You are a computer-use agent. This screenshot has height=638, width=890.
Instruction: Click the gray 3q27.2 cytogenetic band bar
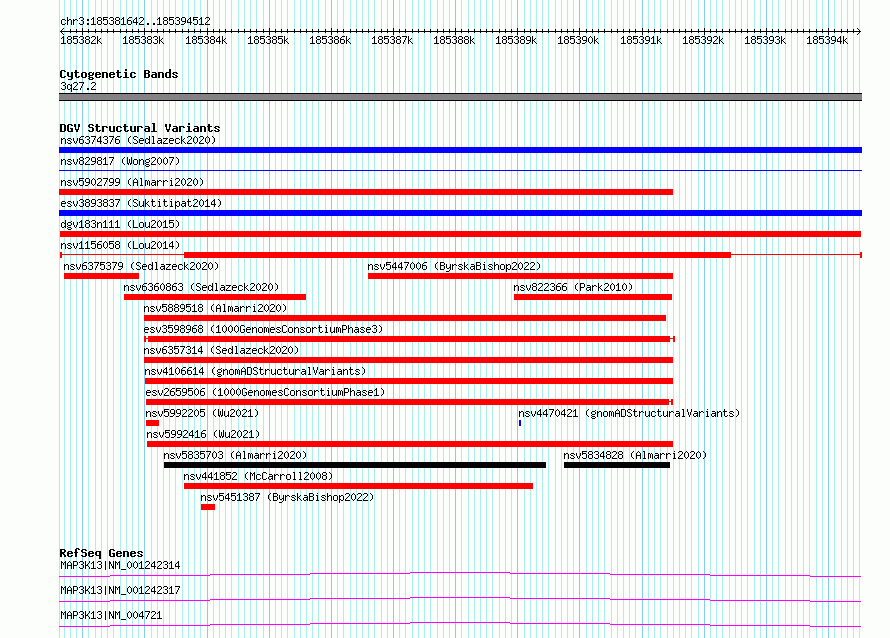[460, 97]
